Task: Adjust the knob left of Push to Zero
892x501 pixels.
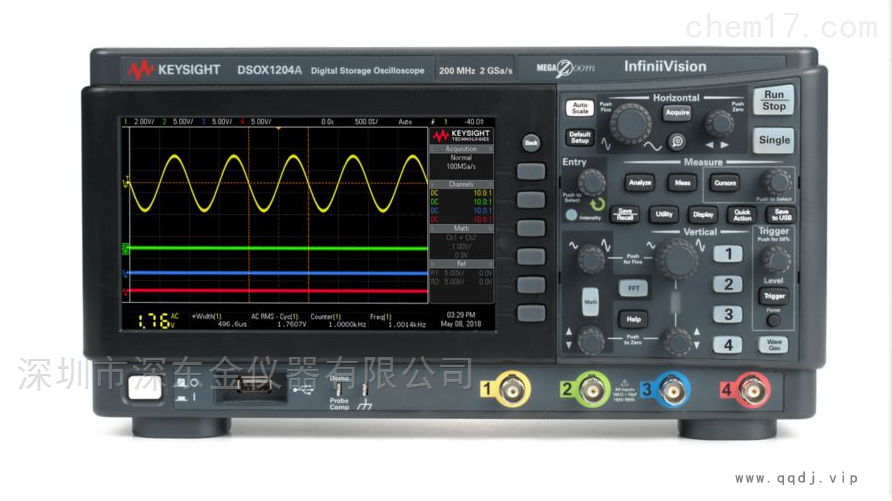Action: [x=591, y=341]
